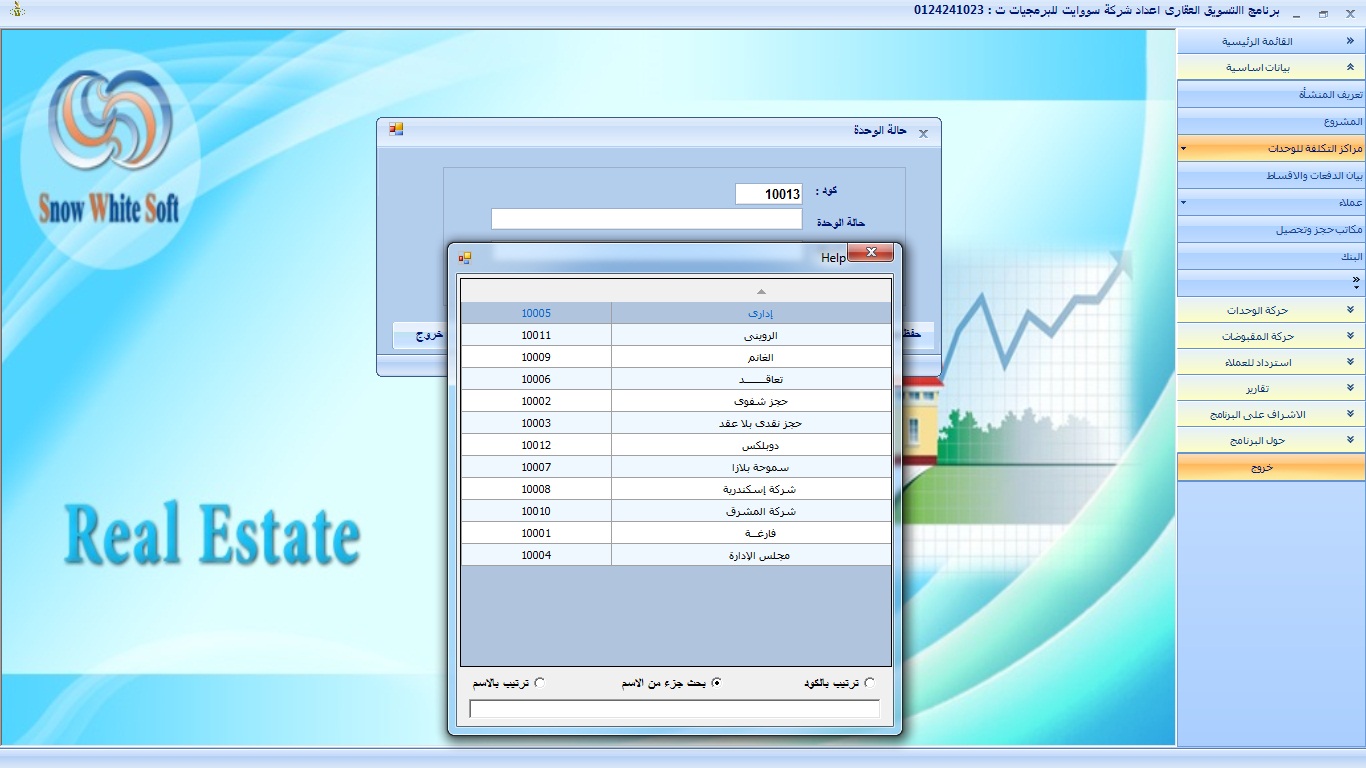Expand the 'حركة الوحدات' sidebar section

[1349, 310]
